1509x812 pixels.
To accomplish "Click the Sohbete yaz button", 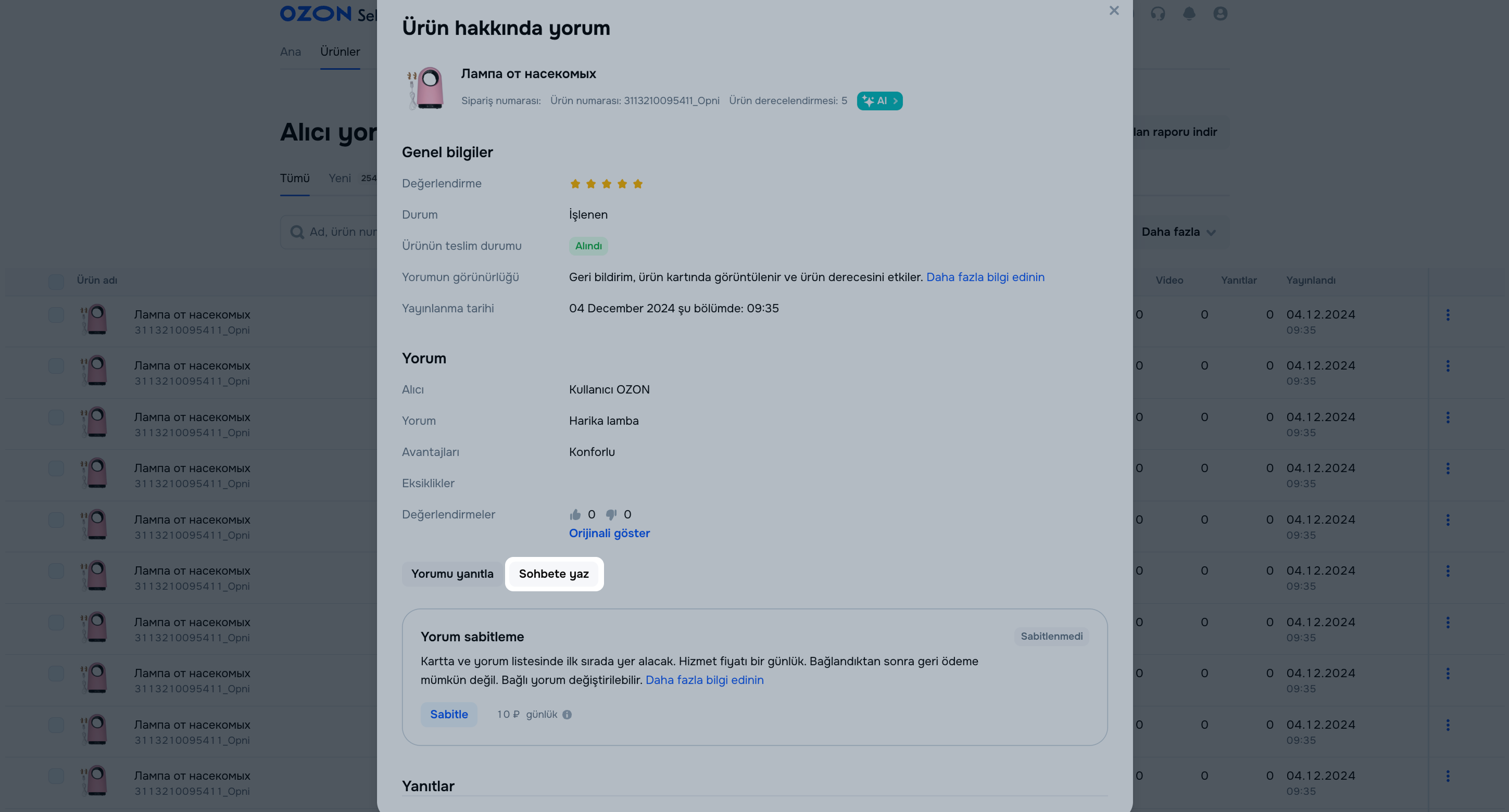I will tap(554, 574).
